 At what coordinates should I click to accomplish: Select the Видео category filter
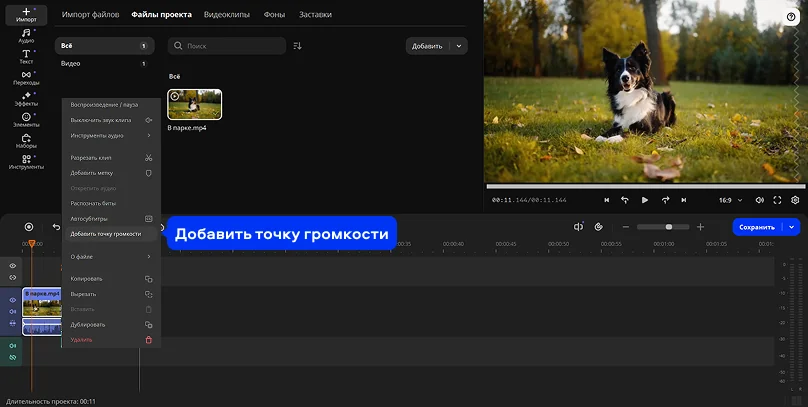[105, 63]
